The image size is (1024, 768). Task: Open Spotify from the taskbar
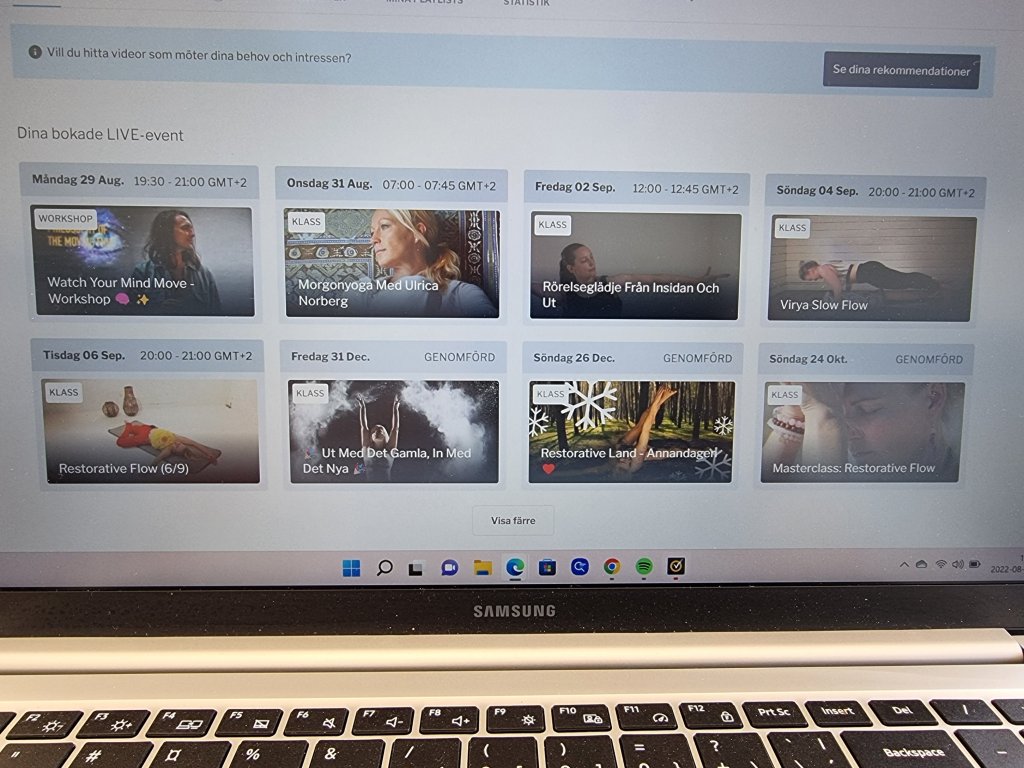pyautogui.click(x=644, y=567)
